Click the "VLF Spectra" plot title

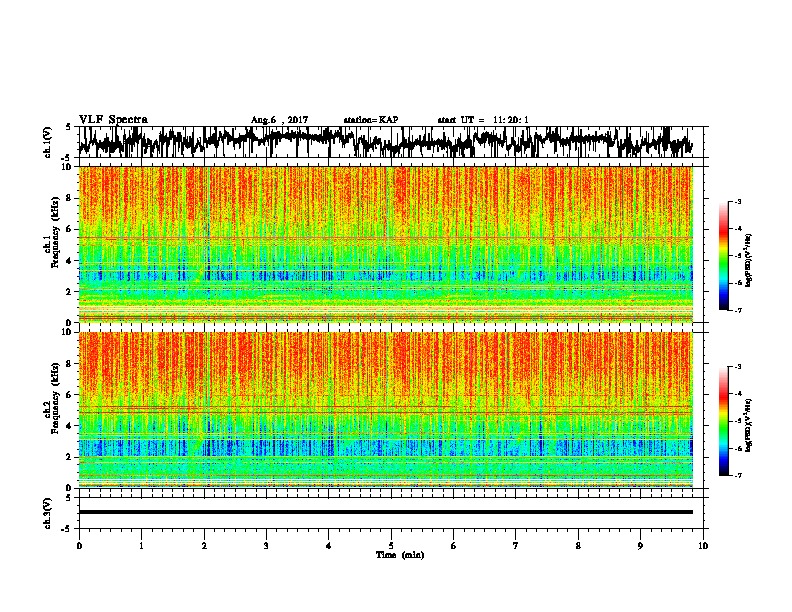(113, 120)
